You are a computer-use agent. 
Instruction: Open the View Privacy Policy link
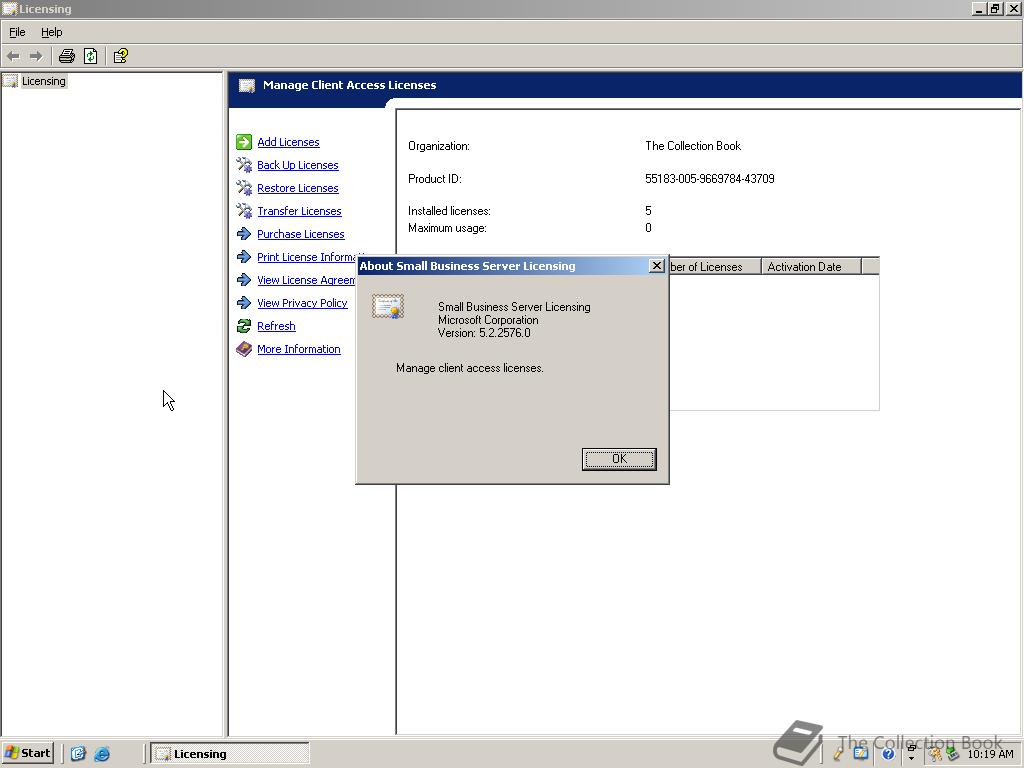[x=302, y=303]
